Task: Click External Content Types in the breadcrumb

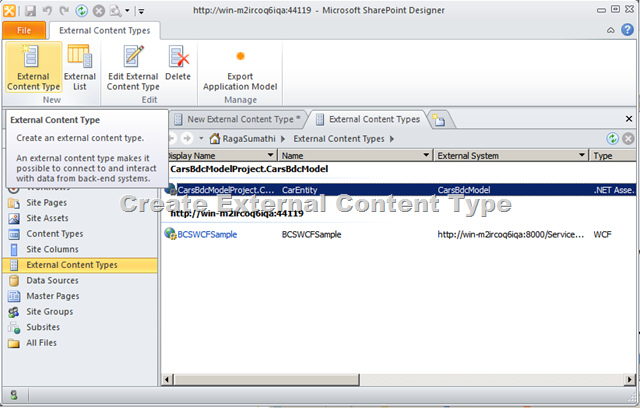Action: (x=339, y=139)
